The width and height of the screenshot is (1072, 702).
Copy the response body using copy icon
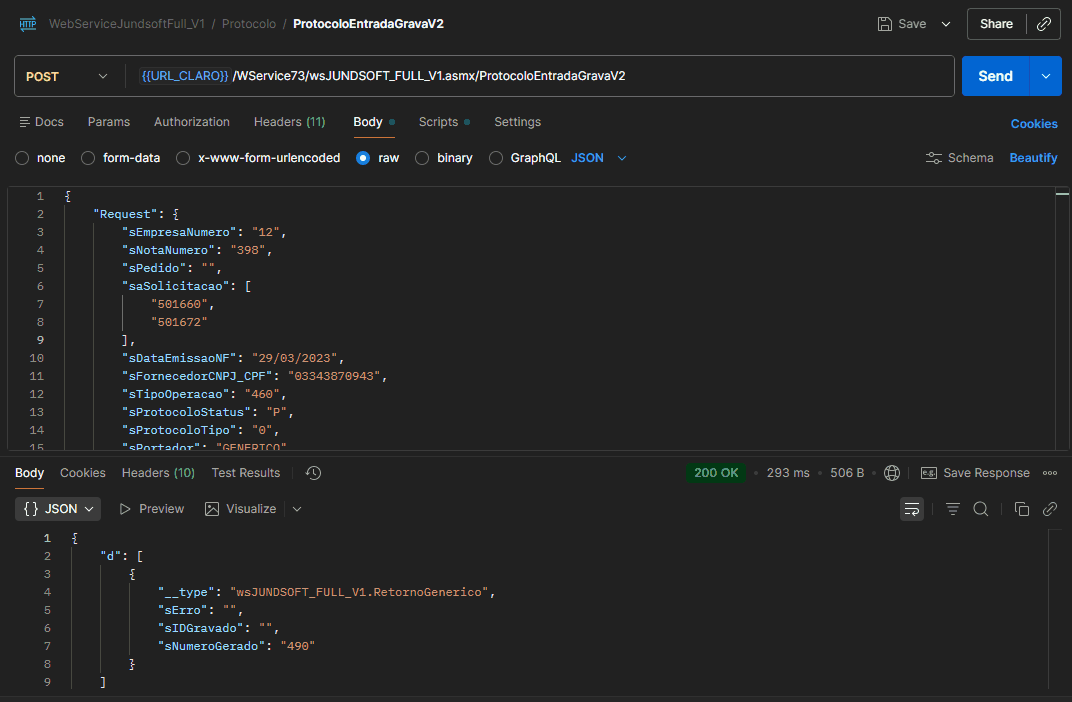point(1021,509)
